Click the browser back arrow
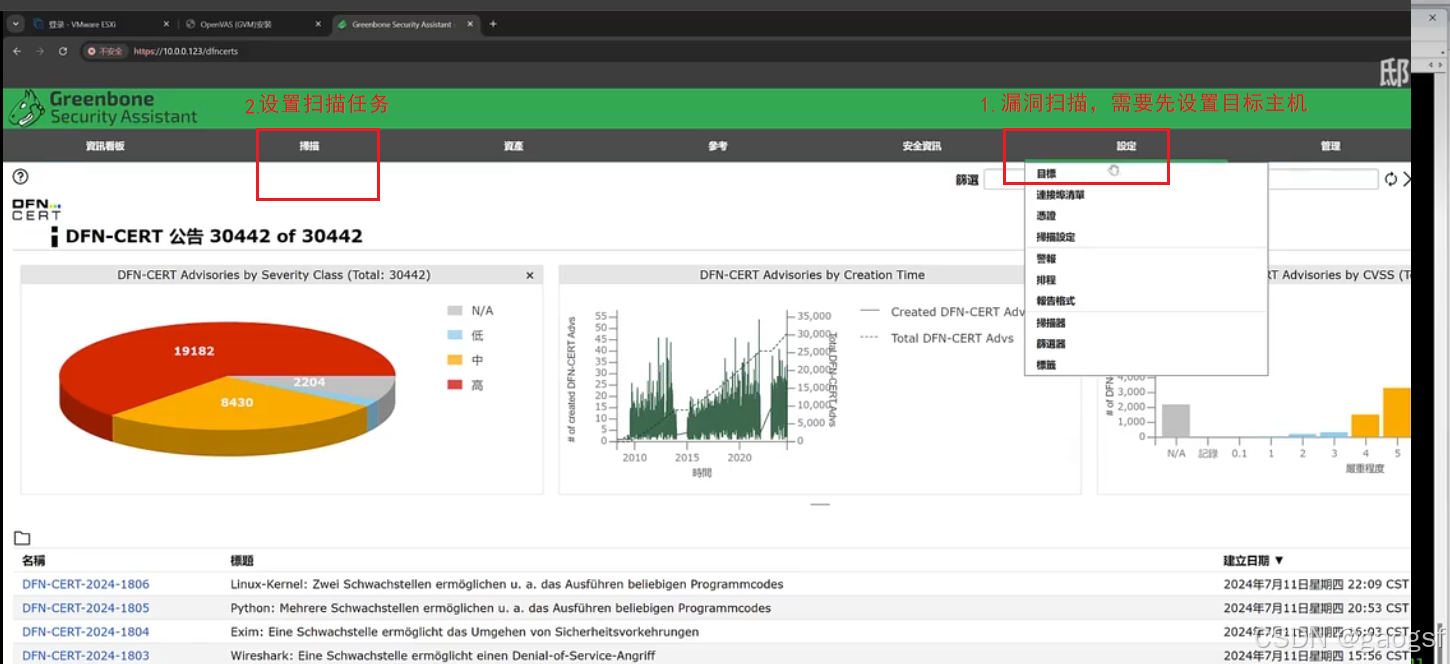The height and width of the screenshot is (664, 1450). coord(17,51)
